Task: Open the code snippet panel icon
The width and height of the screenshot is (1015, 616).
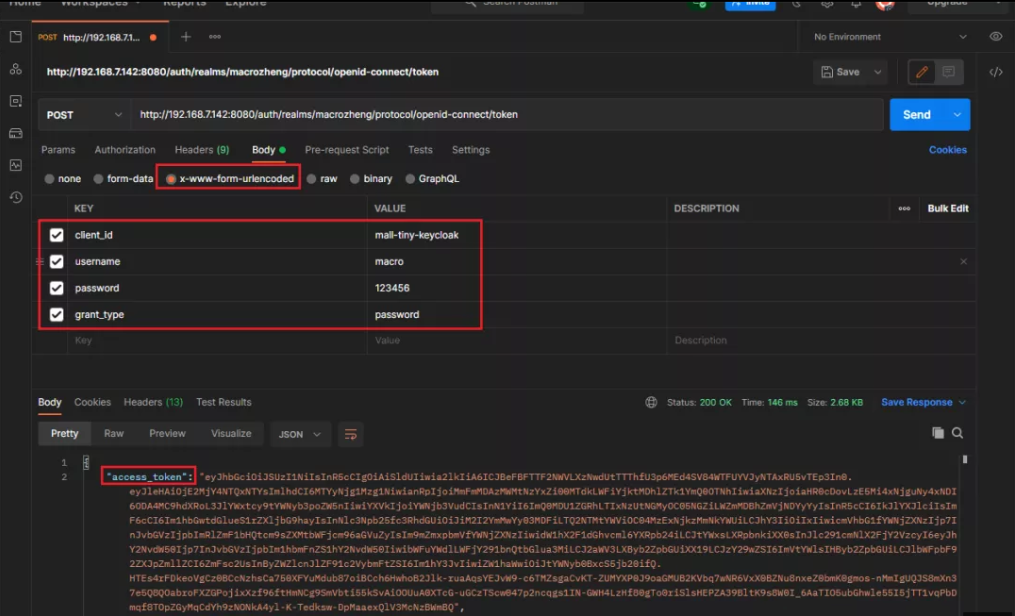Action: pyautogui.click(x=995, y=72)
